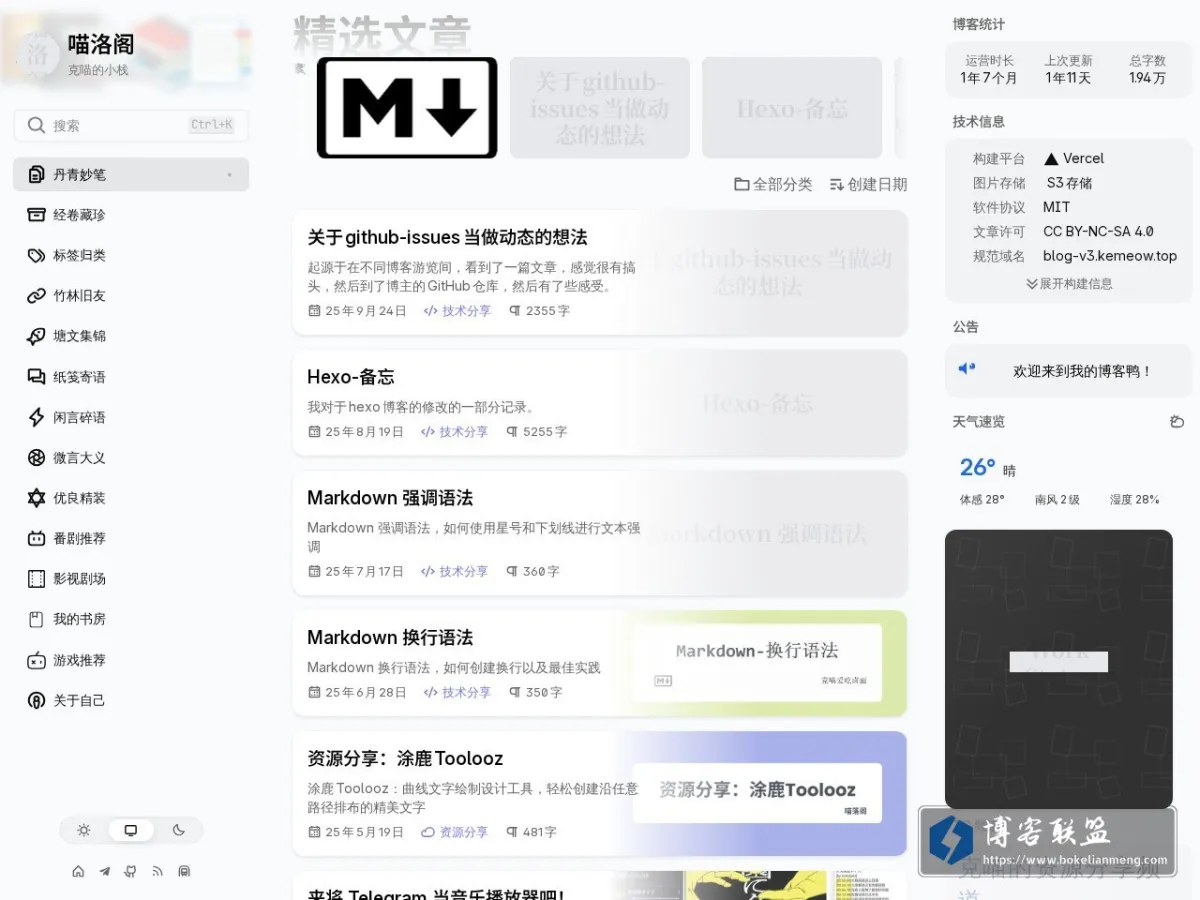The height and width of the screenshot is (900, 1200).
Task: Click word count 5255字 on Hexo-备忘
Action: tap(537, 432)
